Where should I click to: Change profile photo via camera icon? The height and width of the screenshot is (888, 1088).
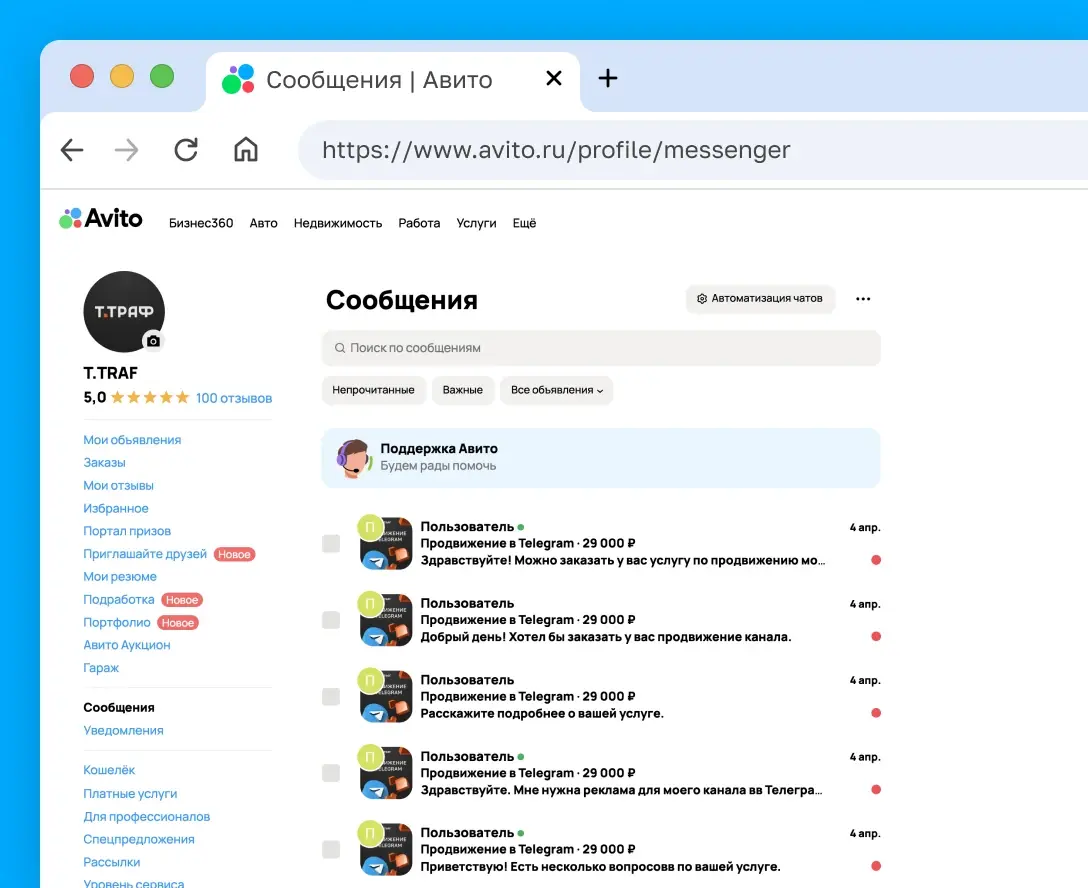coord(153,341)
